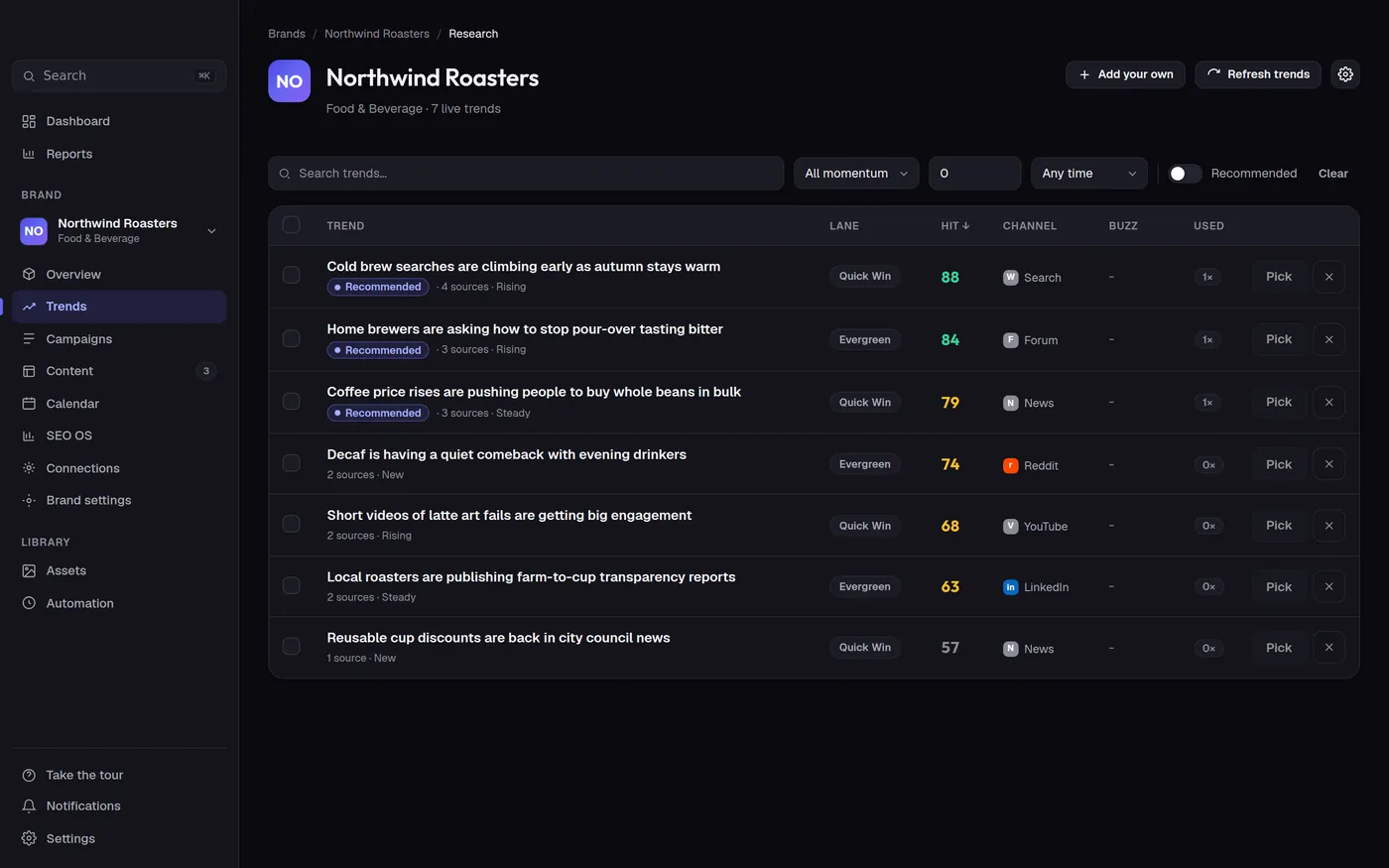Select the Cold brew searches trend checkbox
Screen dimensions: 1389x868
click(x=291, y=275)
